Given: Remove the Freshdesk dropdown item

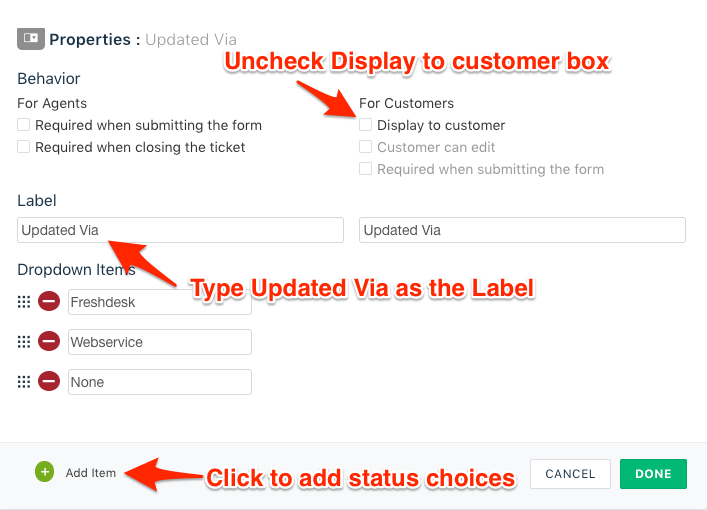Looking at the screenshot, I should [49, 301].
